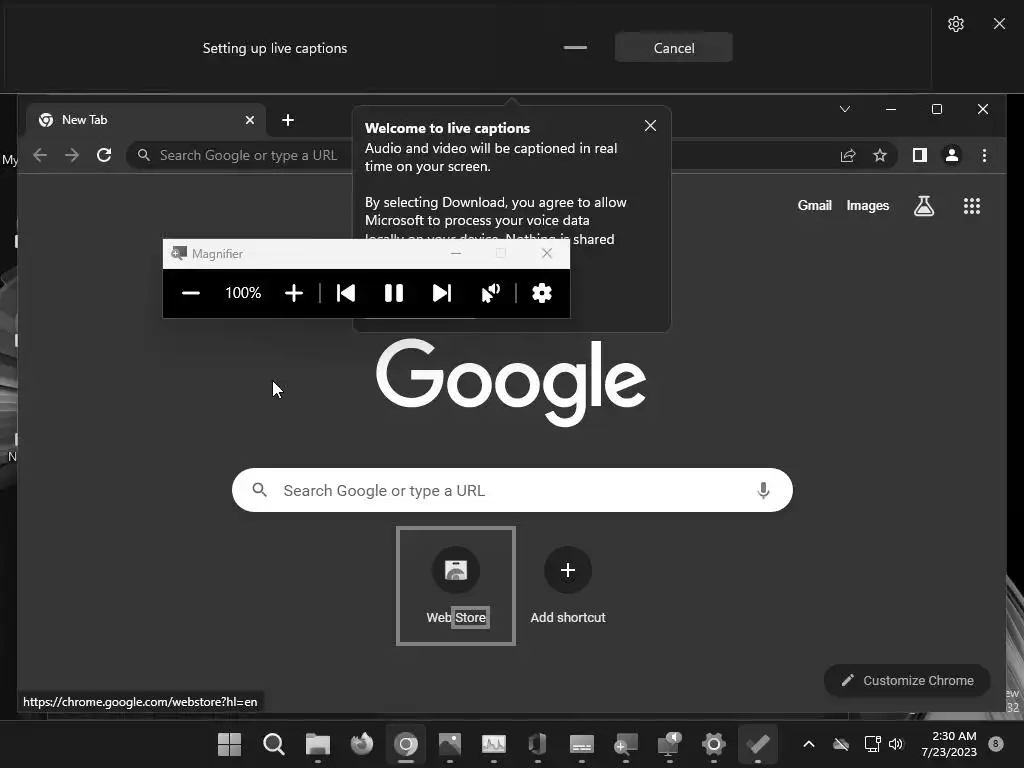Show hidden tray icons chevron
The width and height of the screenshot is (1024, 768).
coord(808,744)
